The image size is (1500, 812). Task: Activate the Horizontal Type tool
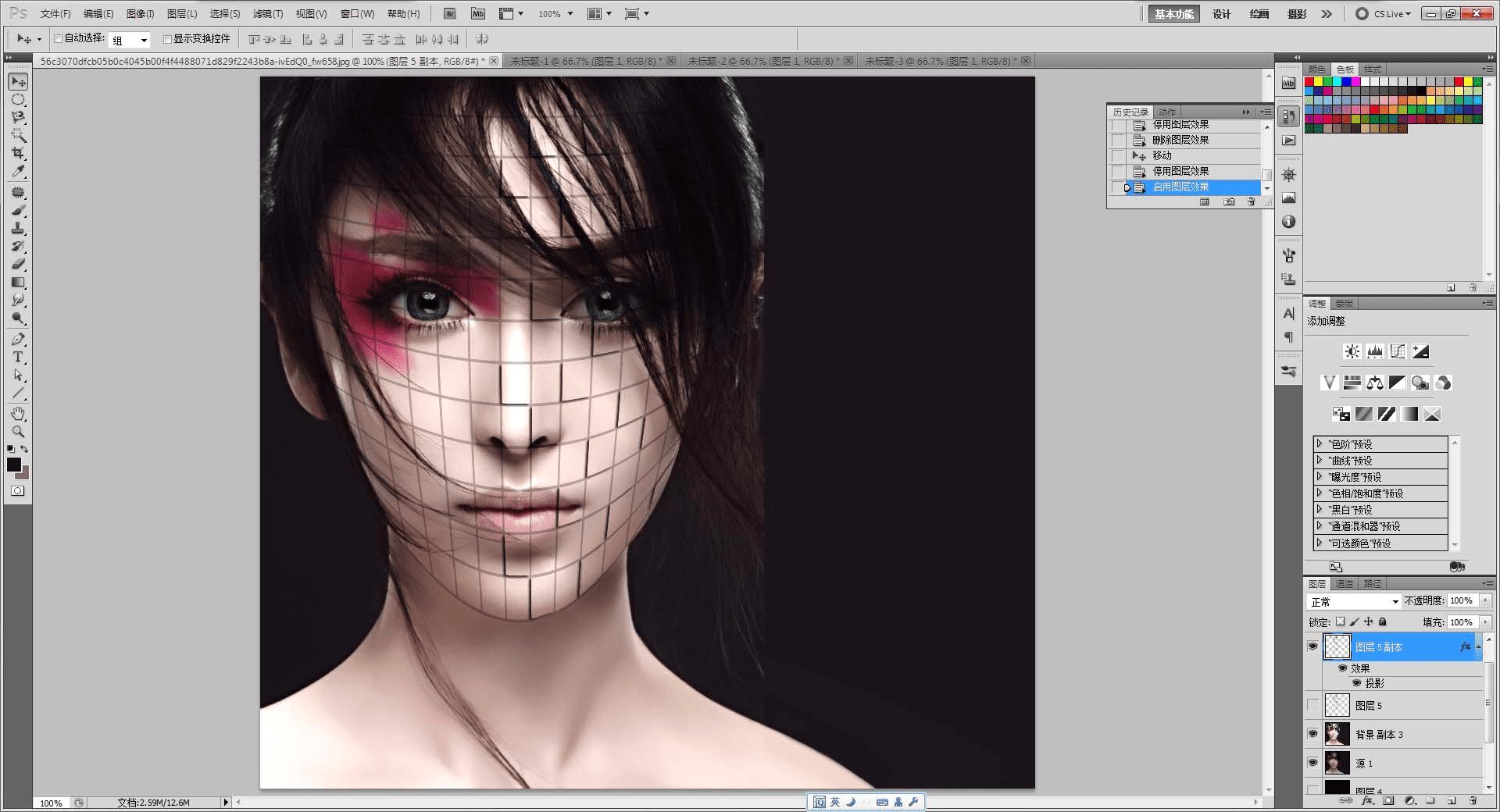pyautogui.click(x=18, y=357)
